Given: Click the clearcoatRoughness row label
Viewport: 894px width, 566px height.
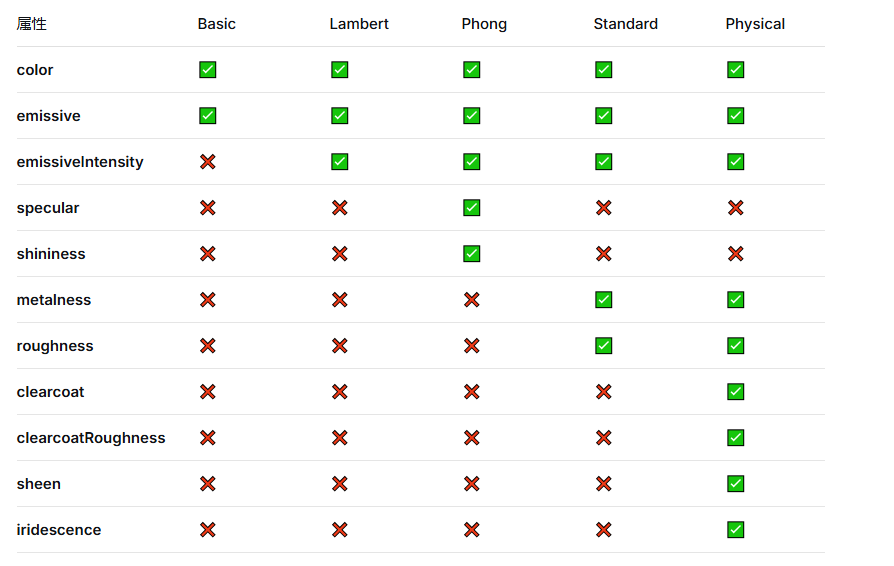Looking at the screenshot, I should [91, 438].
